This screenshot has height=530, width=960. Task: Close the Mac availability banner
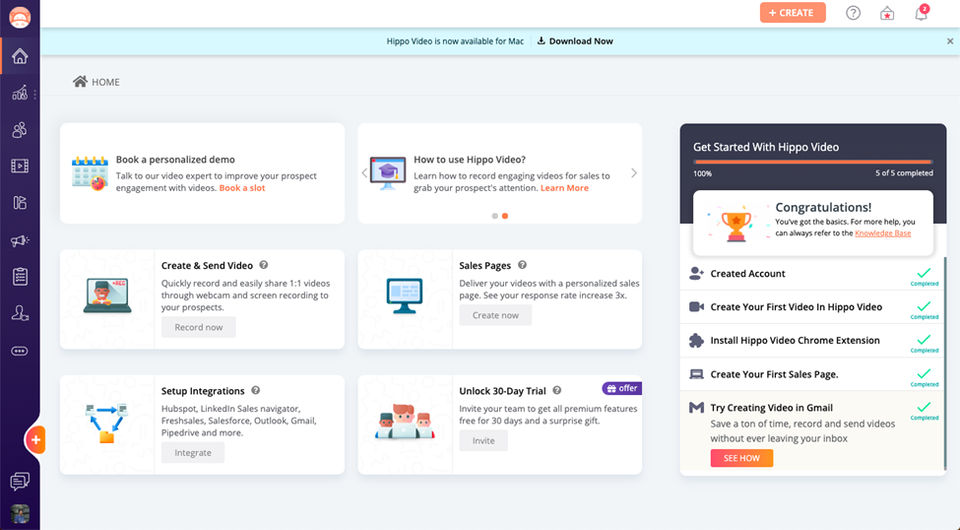[x=950, y=41]
